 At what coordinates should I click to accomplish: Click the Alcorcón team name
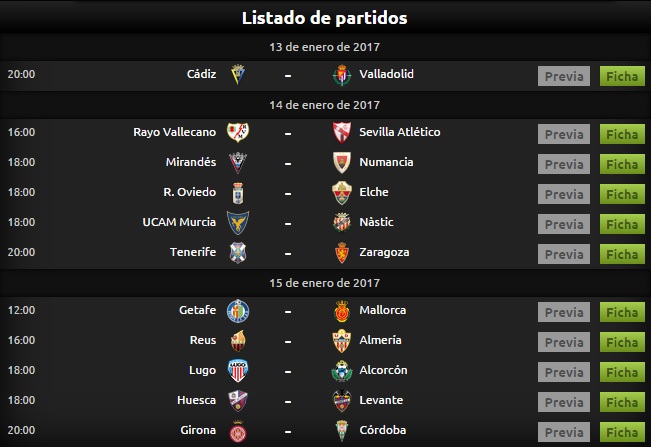(383, 370)
